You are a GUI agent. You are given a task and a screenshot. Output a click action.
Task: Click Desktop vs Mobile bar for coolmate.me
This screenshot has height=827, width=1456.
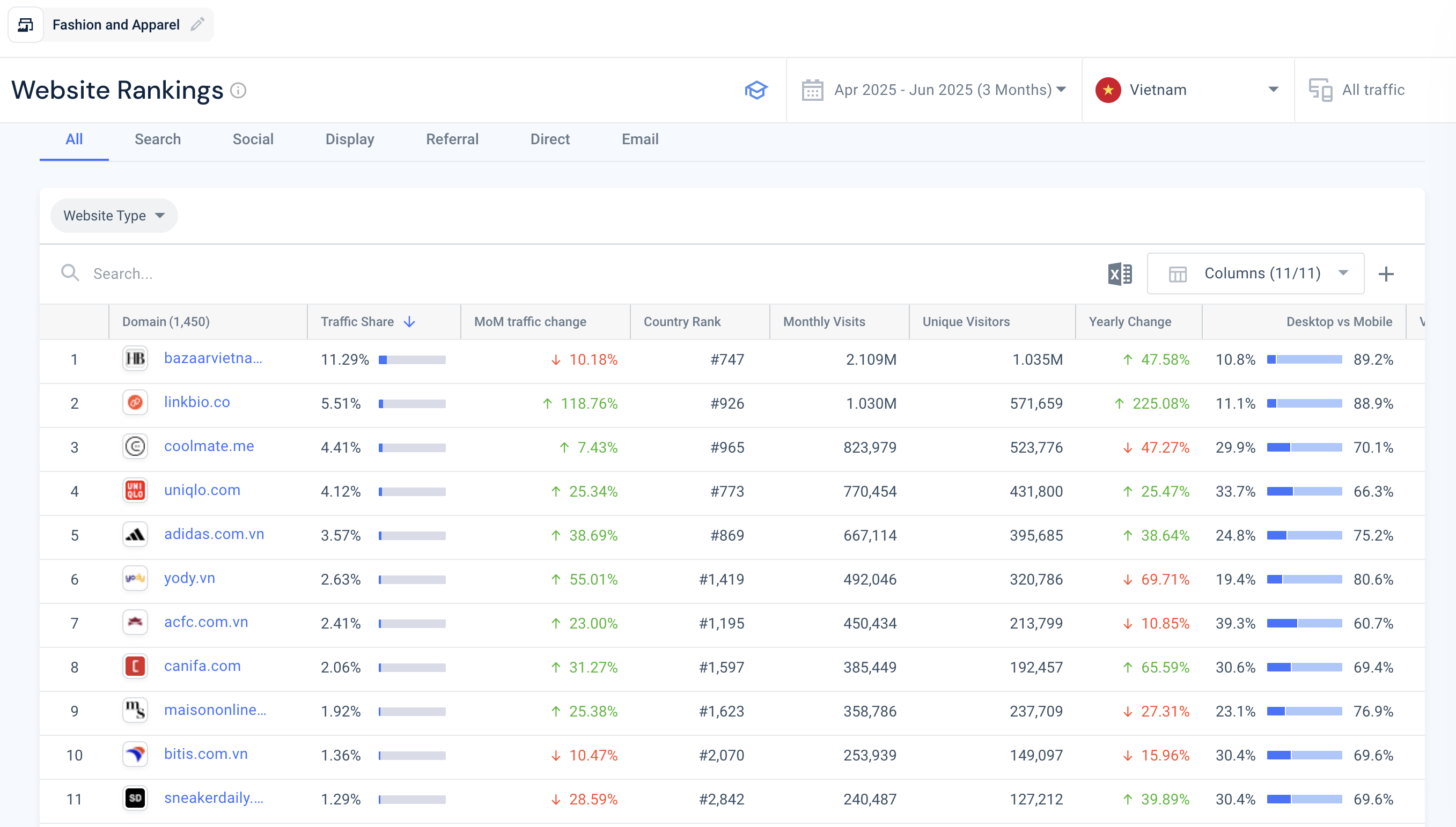[x=1304, y=448]
